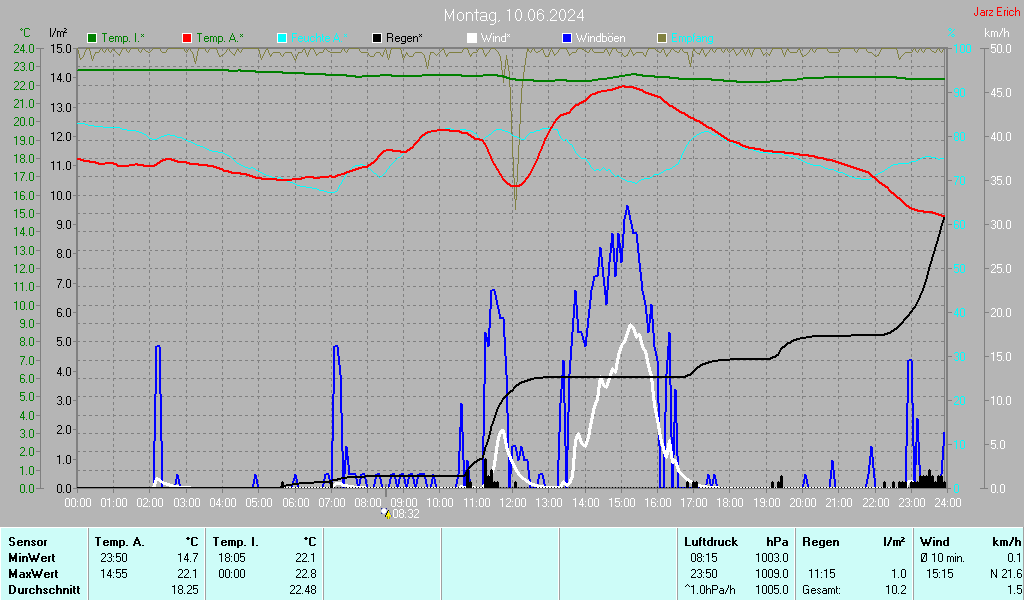Click the red Temp. A. legend swatch

point(187,38)
